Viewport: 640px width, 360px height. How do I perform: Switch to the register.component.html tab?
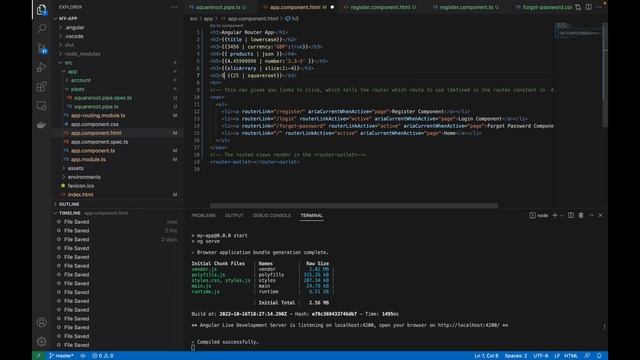(380, 7)
